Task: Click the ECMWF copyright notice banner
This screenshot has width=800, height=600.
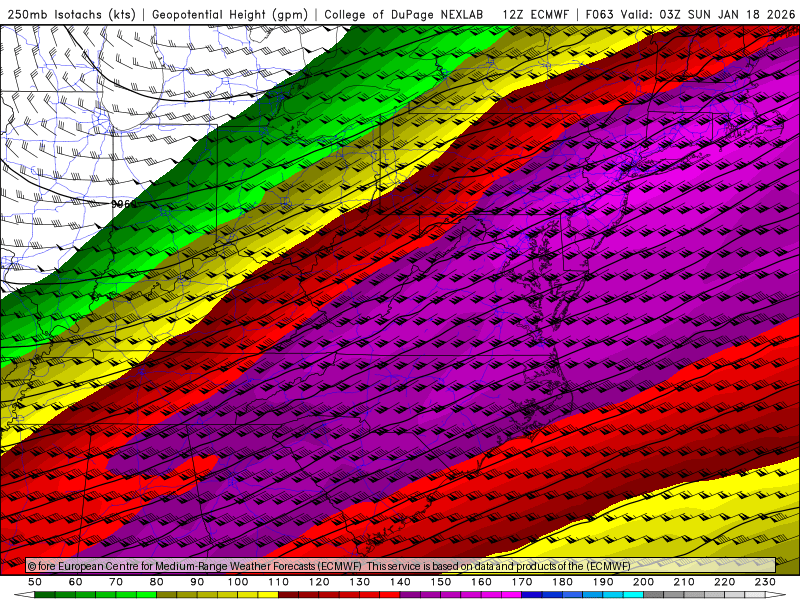Action: (401, 565)
